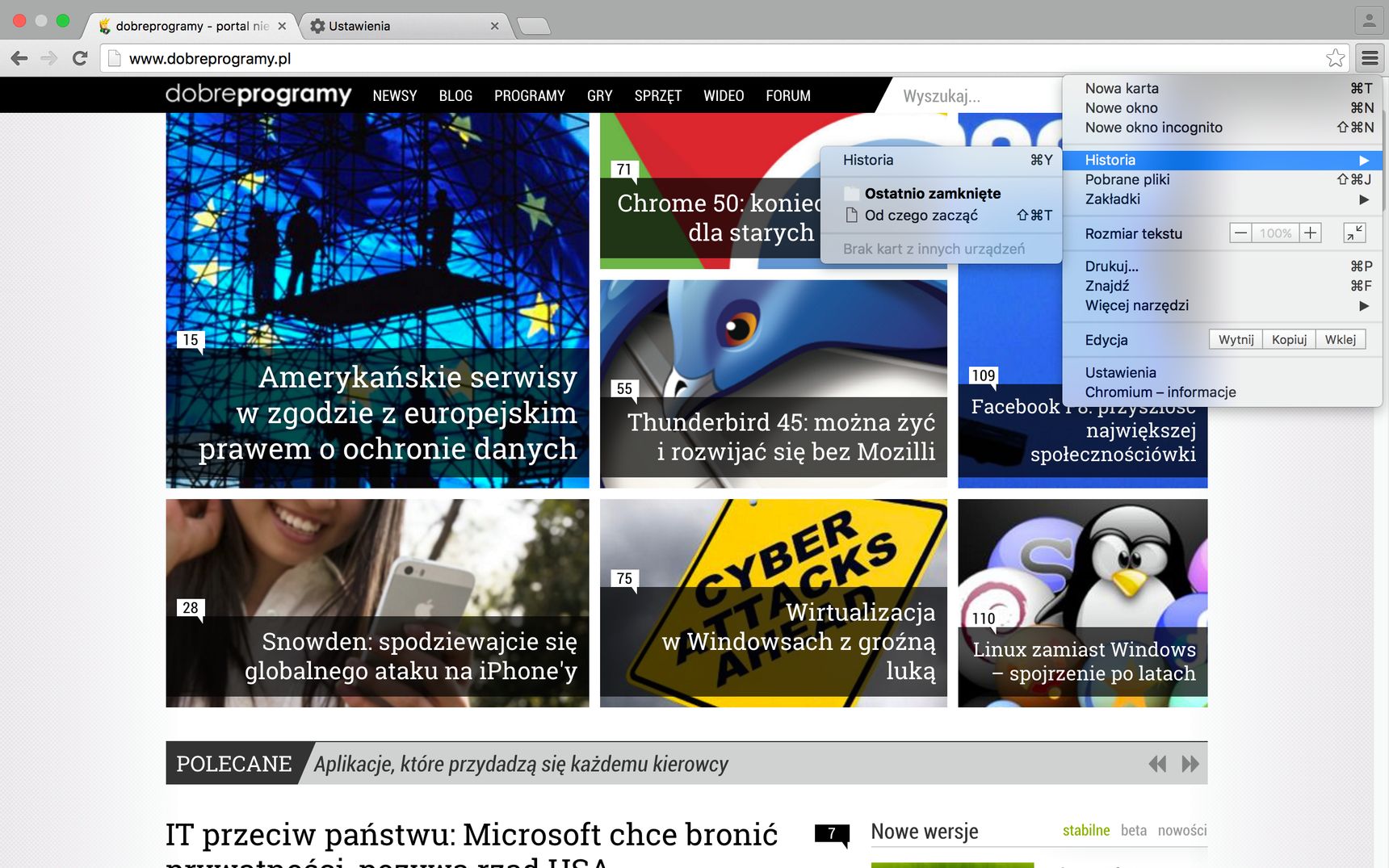
Task: Close the dobreprogramy tab
Action: point(282,26)
